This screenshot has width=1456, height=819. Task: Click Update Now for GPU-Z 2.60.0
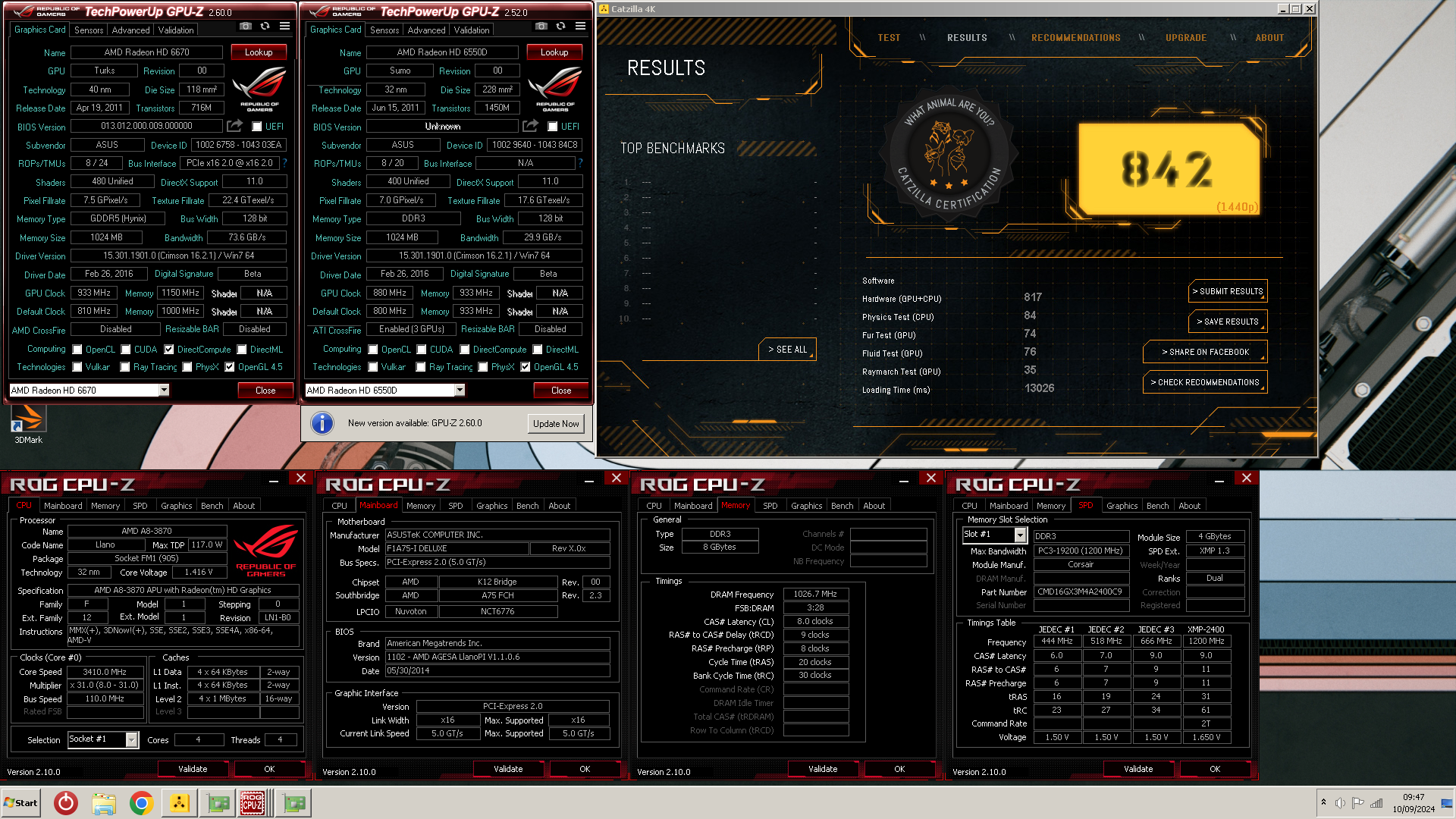[556, 424]
